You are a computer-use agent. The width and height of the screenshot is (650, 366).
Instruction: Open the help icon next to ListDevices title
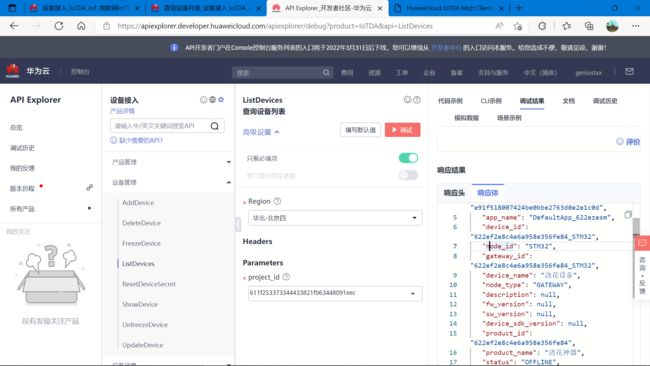pos(417,99)
